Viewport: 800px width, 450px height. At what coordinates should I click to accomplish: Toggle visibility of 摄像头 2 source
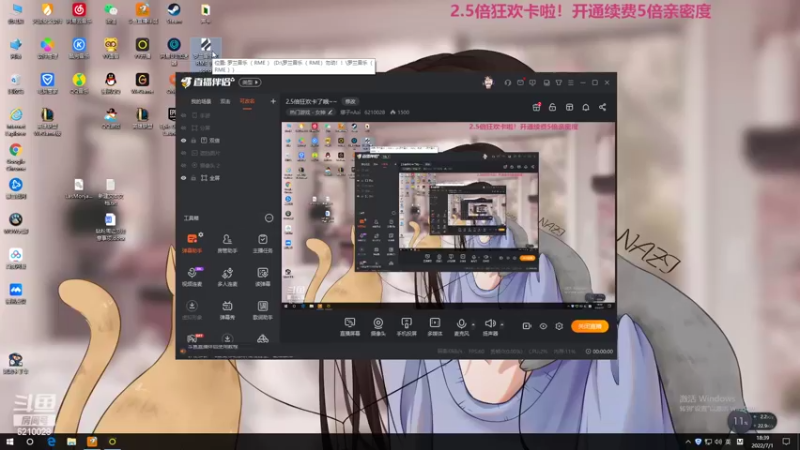(x=184, y=165)
